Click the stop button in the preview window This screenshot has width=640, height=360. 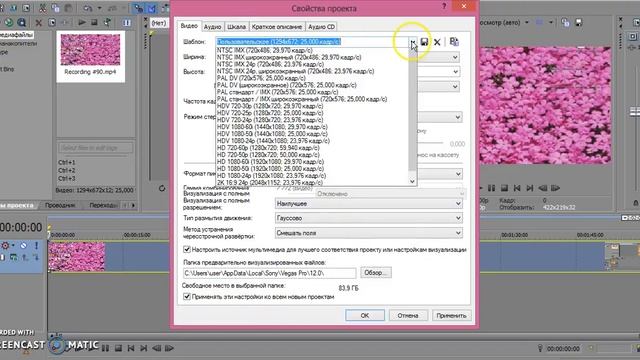coord(504,188)
